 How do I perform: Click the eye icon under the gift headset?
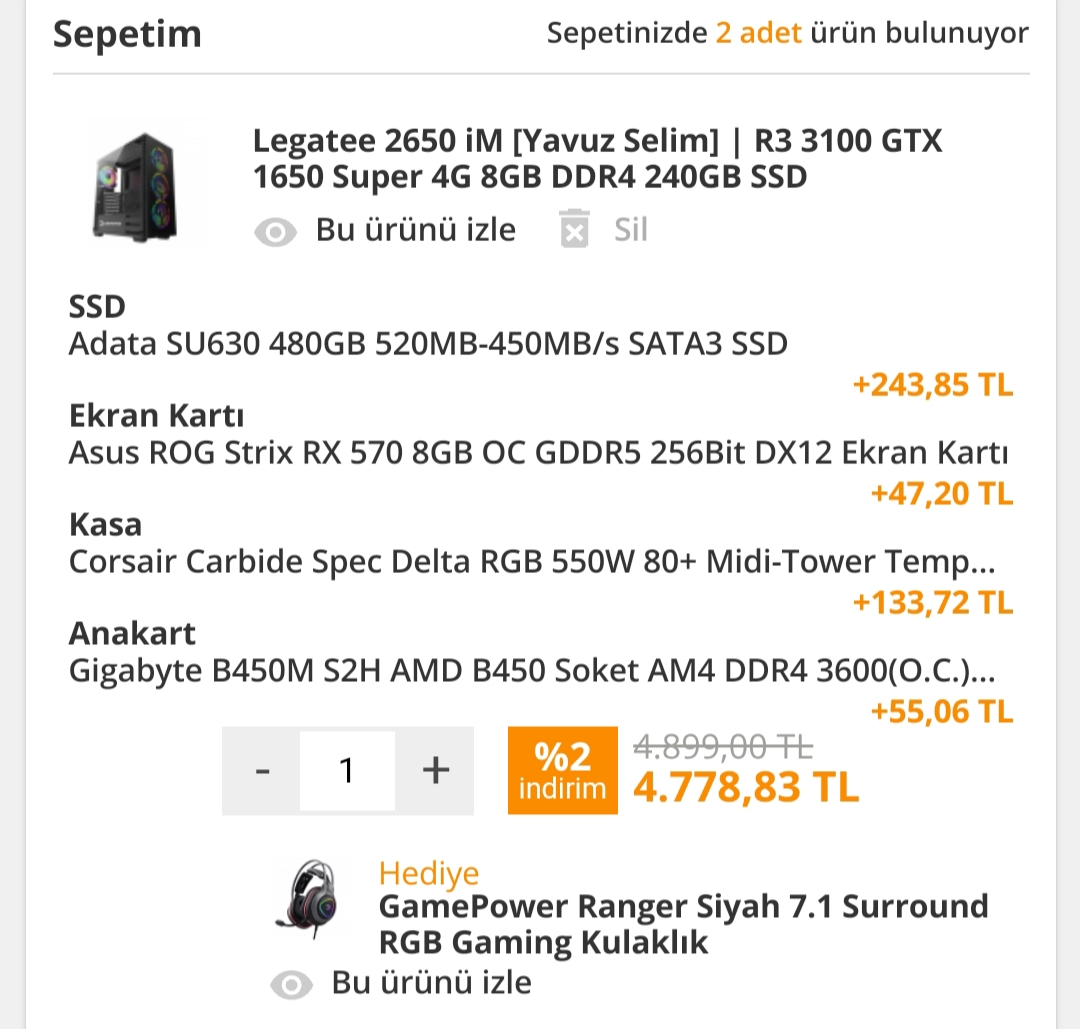pos(291,984)
